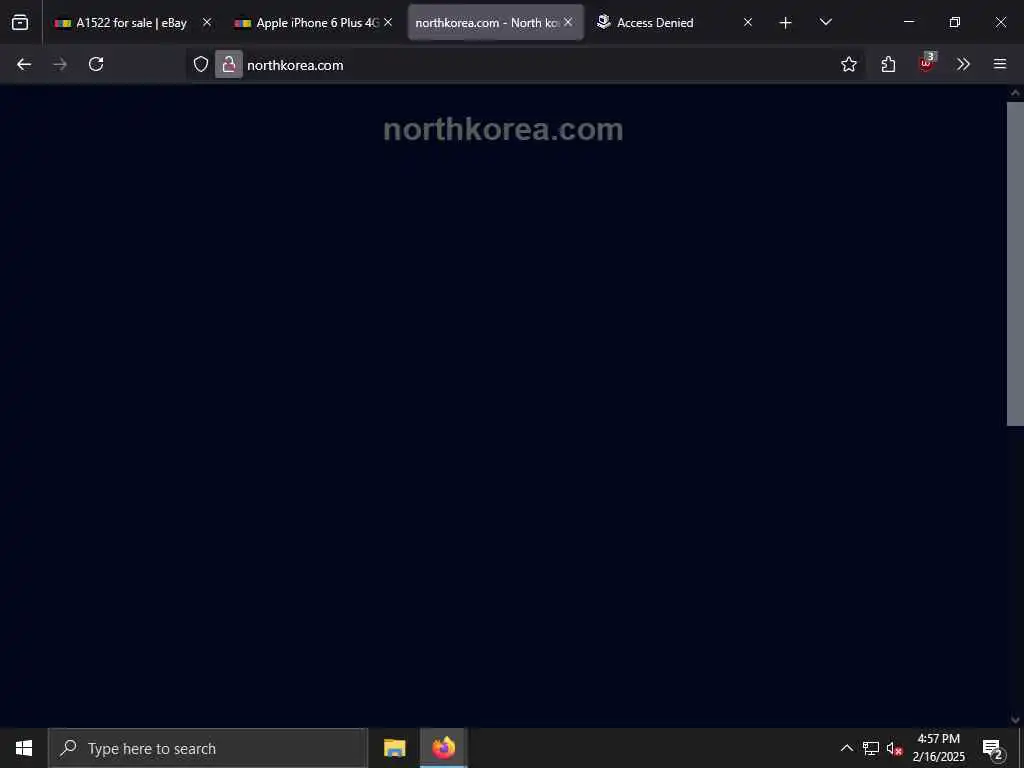This screenshot has height=768, width=1024.
Task: Open muted volume tray icon
Action: pyautogui.click(x=894, y=748)
